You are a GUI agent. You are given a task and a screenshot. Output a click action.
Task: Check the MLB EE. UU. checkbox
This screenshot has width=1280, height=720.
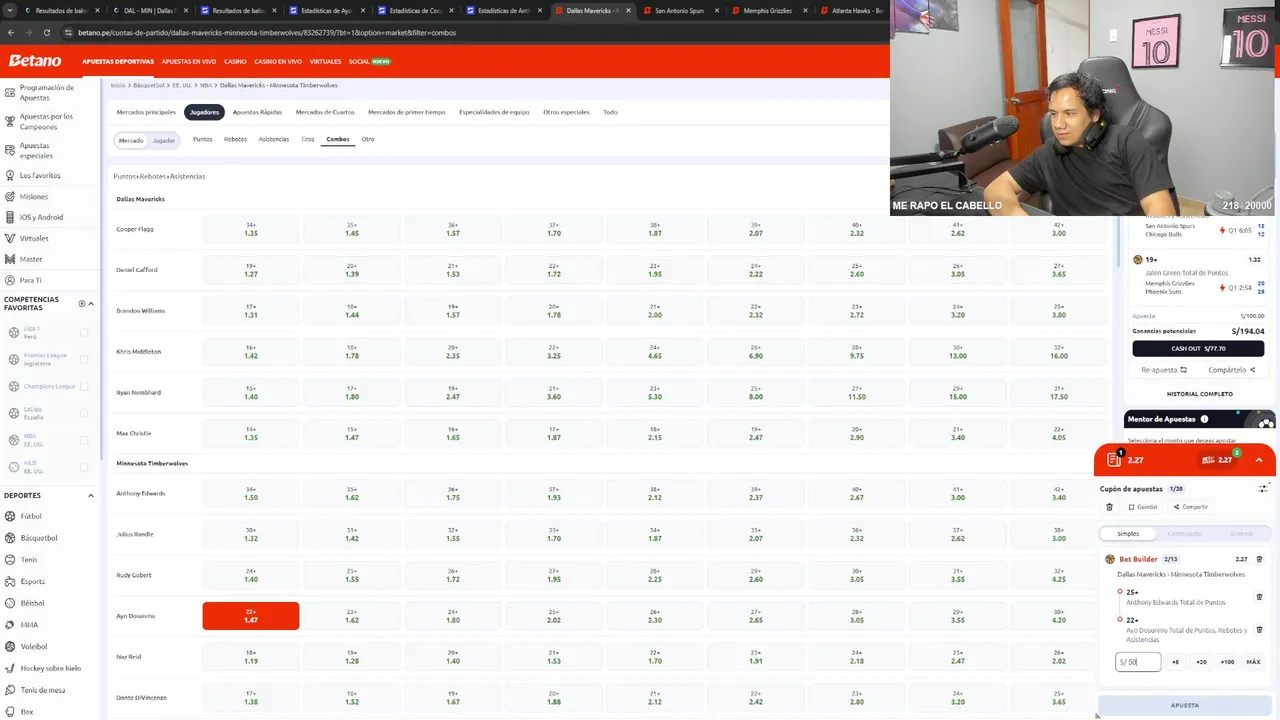(84, 467)
